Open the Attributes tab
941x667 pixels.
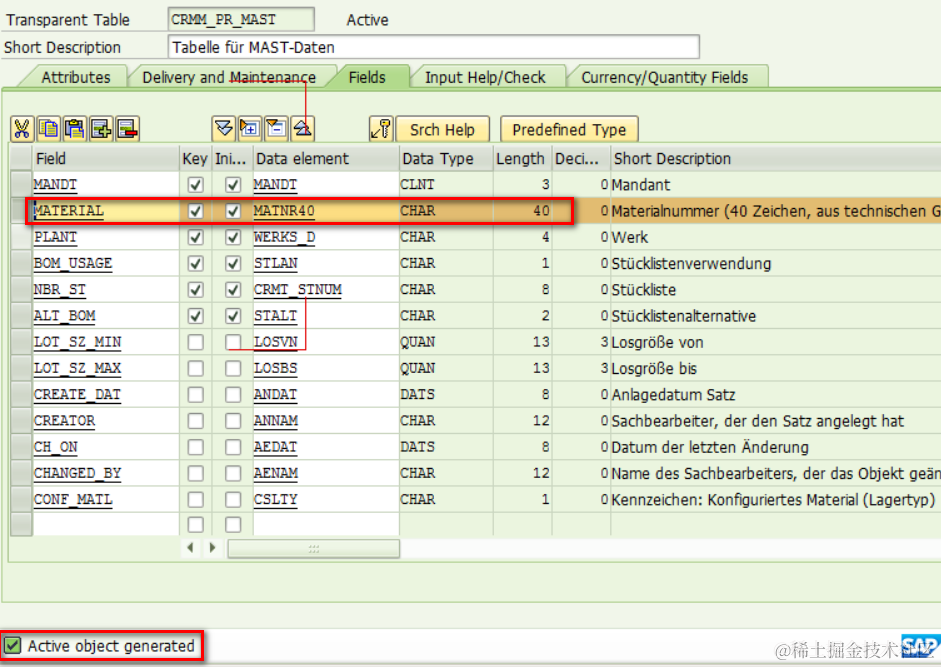pos(76,77)
